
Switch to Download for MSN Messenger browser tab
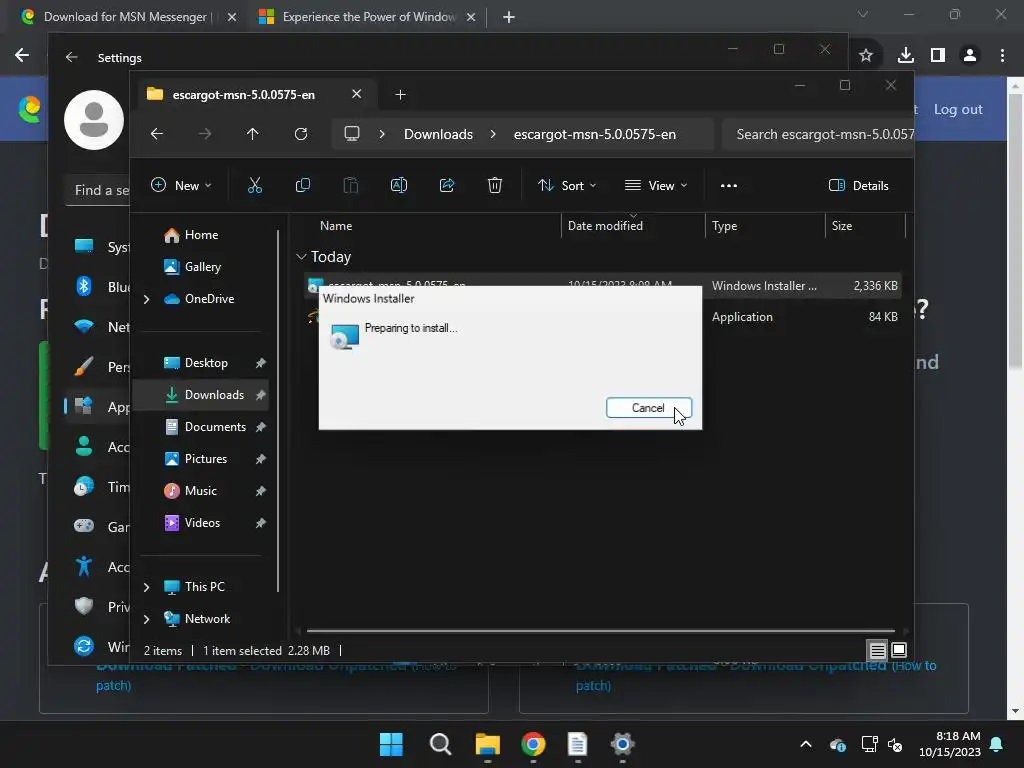125,17
